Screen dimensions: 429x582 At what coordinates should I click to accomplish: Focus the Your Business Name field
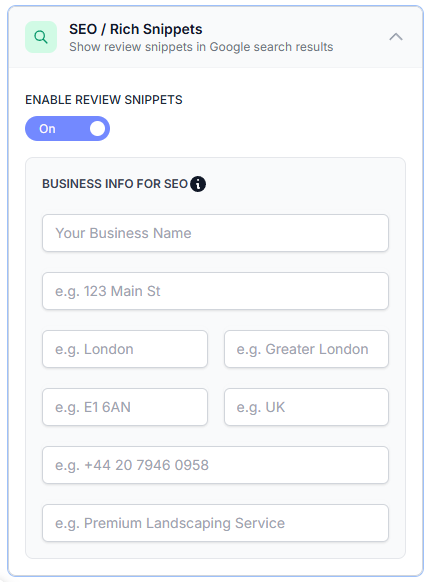click(x=215, y=233)
